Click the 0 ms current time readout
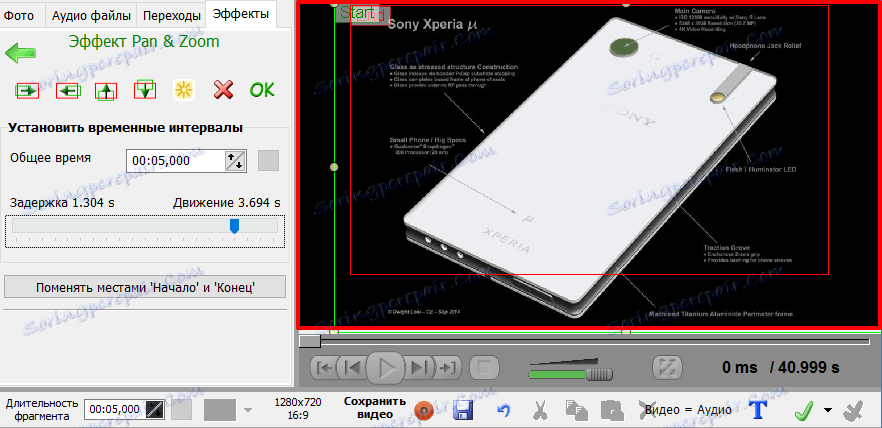 pyautogui.click(x=740, y=367)
